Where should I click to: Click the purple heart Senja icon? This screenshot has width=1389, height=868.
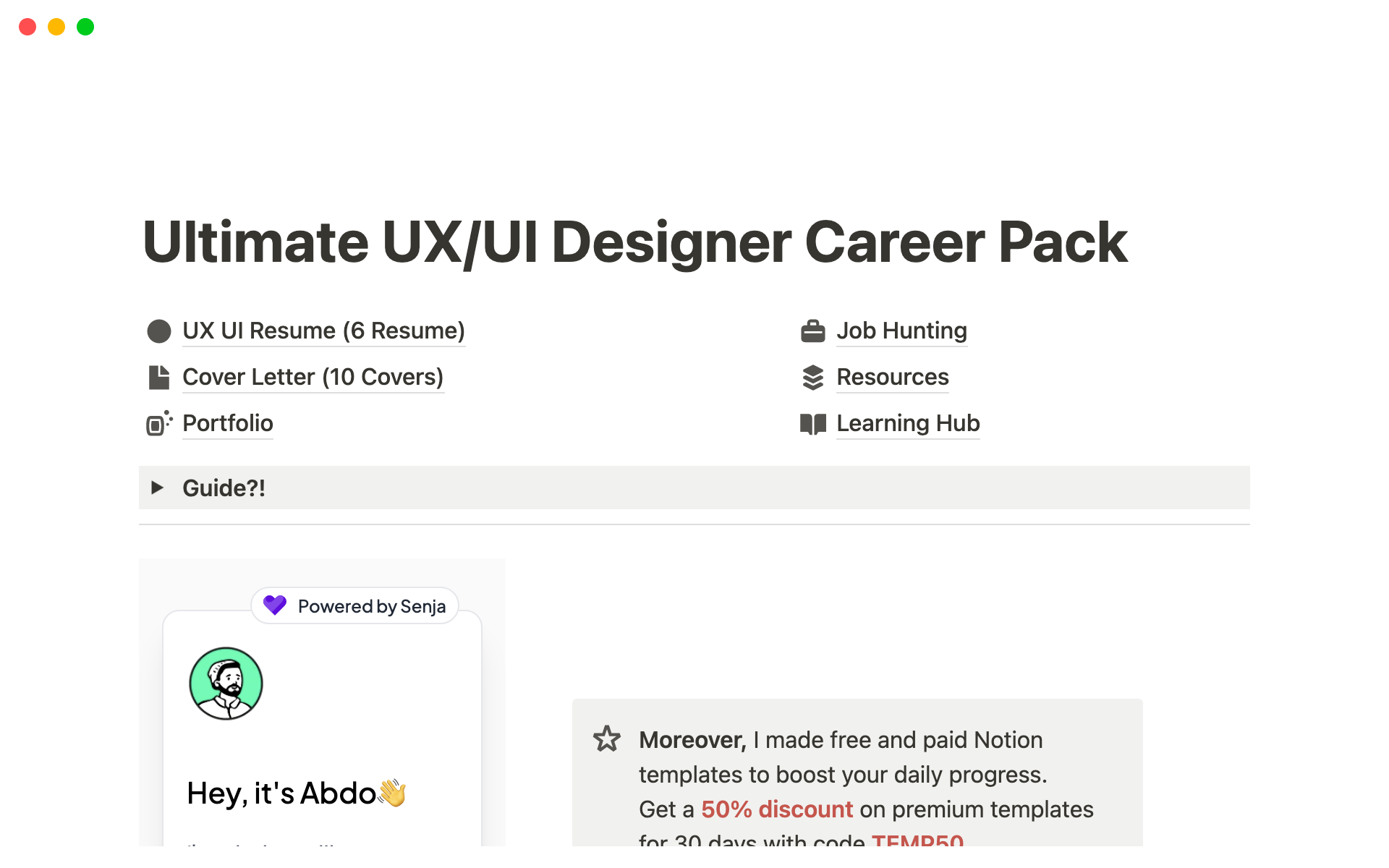coord(275,605)
